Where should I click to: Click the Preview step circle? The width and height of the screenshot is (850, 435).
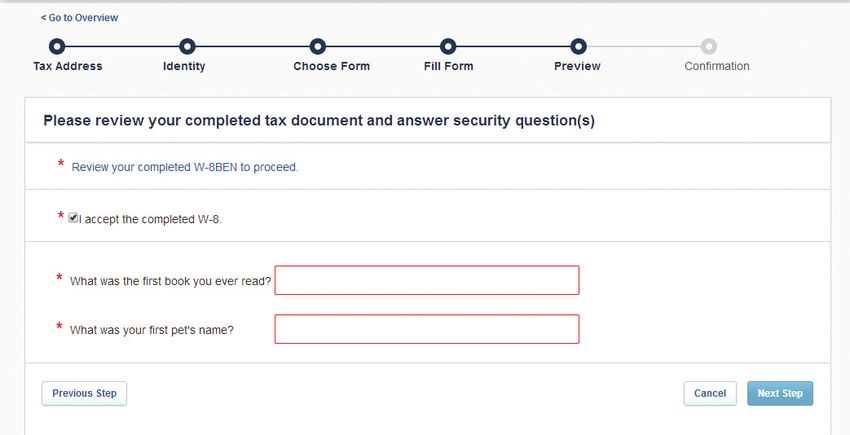(x=578, y=46)
